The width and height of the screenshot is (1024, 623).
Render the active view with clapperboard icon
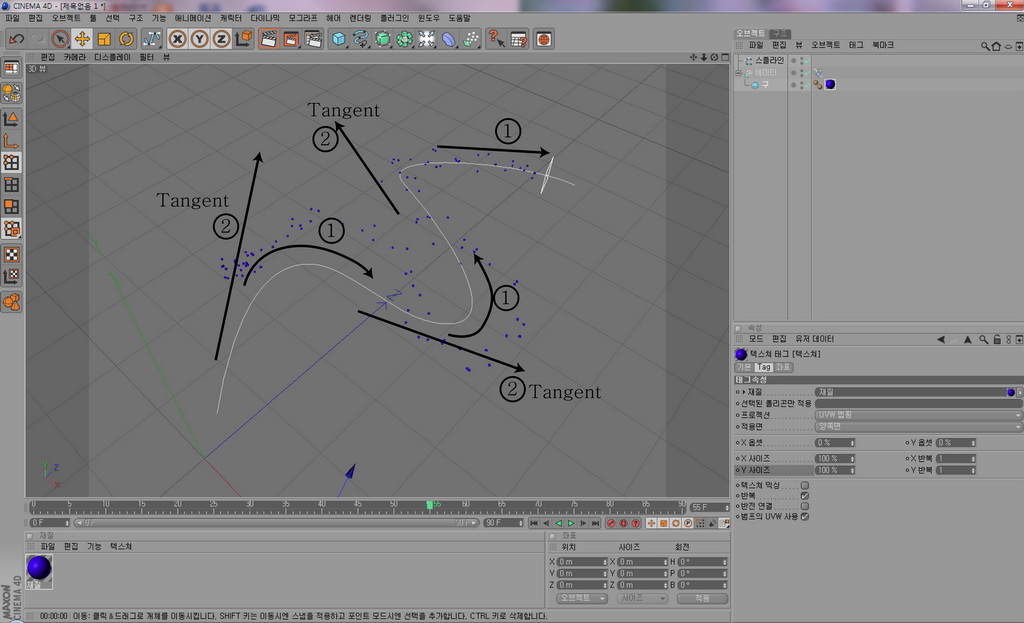coord(268,39)
